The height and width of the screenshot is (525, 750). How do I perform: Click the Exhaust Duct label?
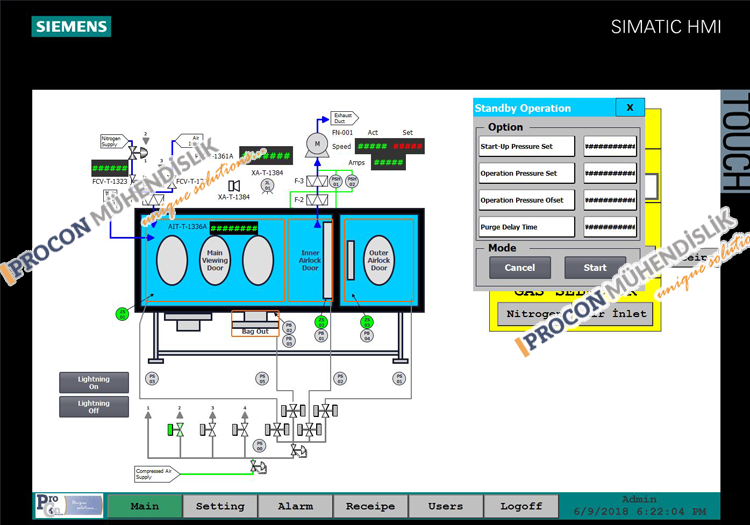[x=344, y=118]
